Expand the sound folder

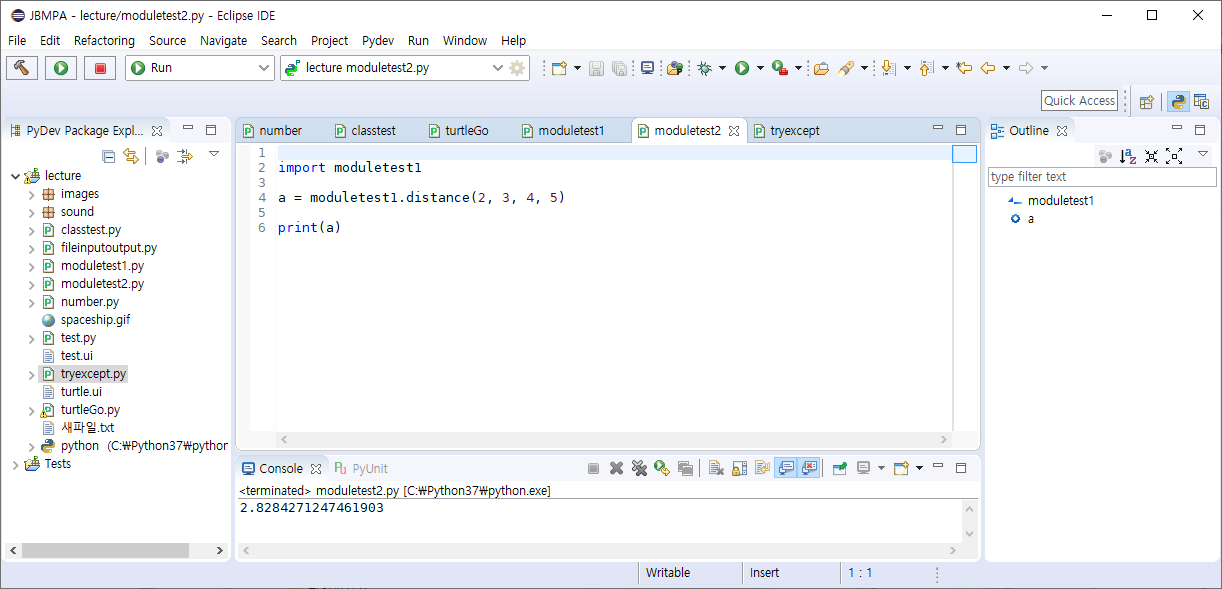(32, 212)
